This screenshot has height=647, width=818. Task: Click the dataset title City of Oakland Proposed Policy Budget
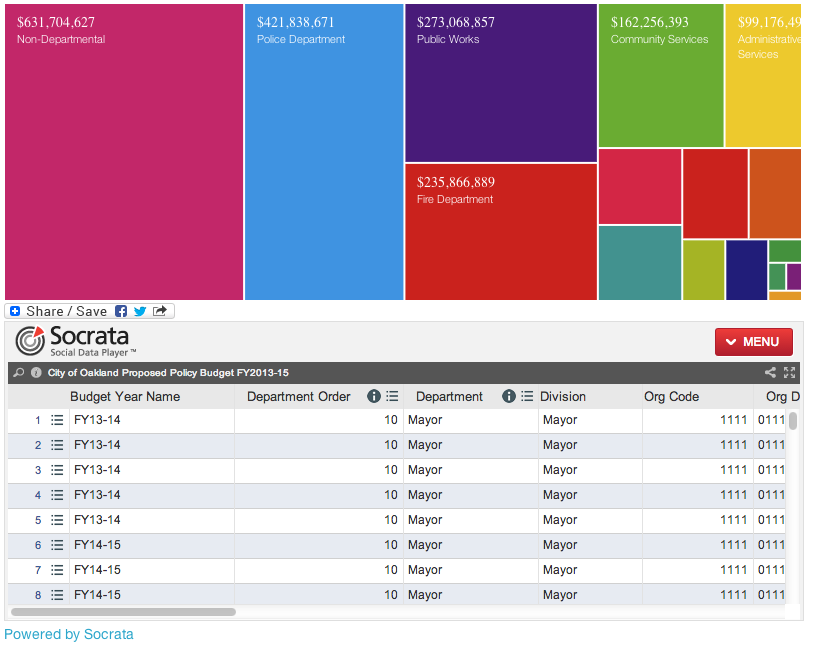pyautogui.click(x=168, y=373)
